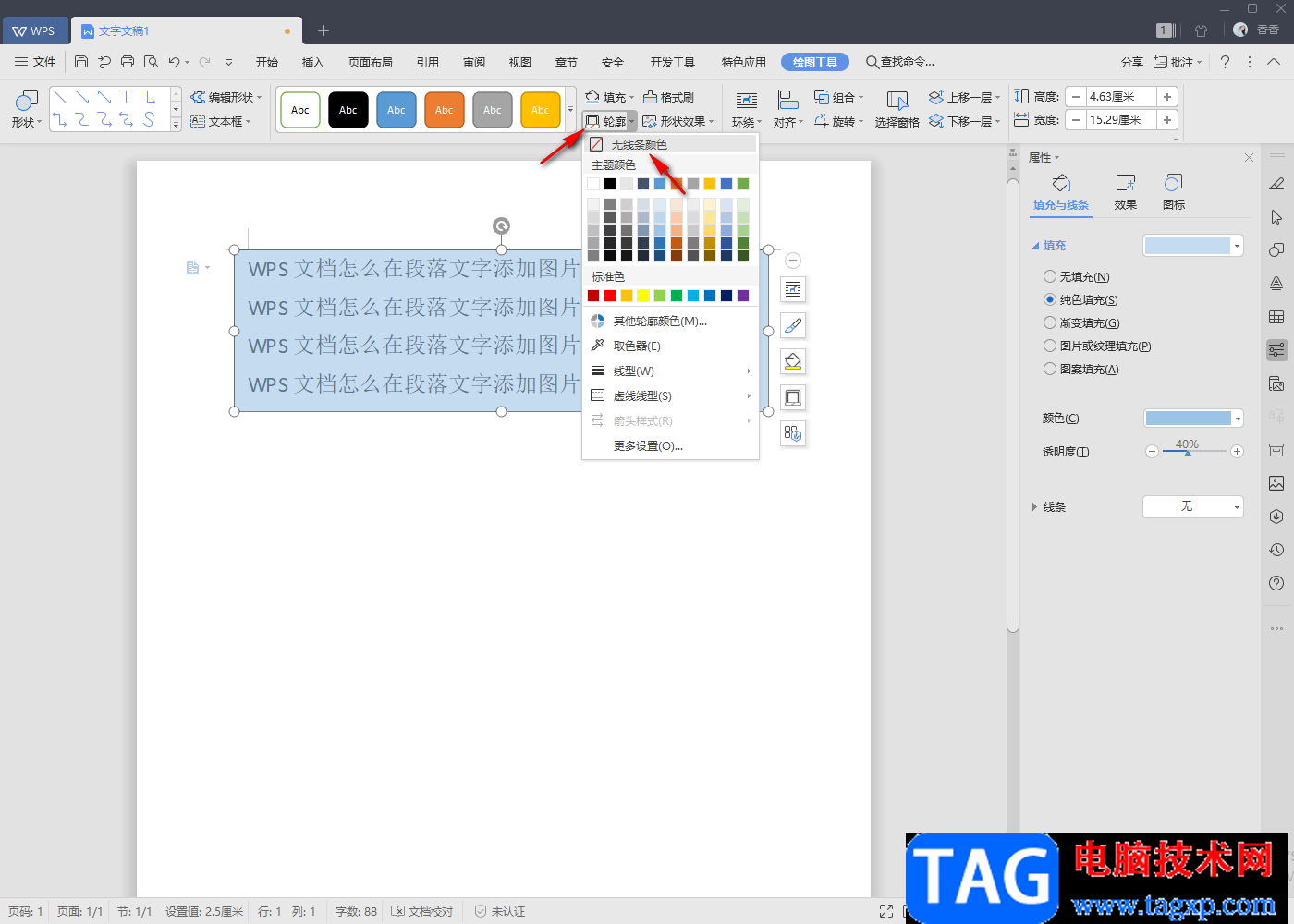Click the Undo arrow icon

tap(174, 62)
